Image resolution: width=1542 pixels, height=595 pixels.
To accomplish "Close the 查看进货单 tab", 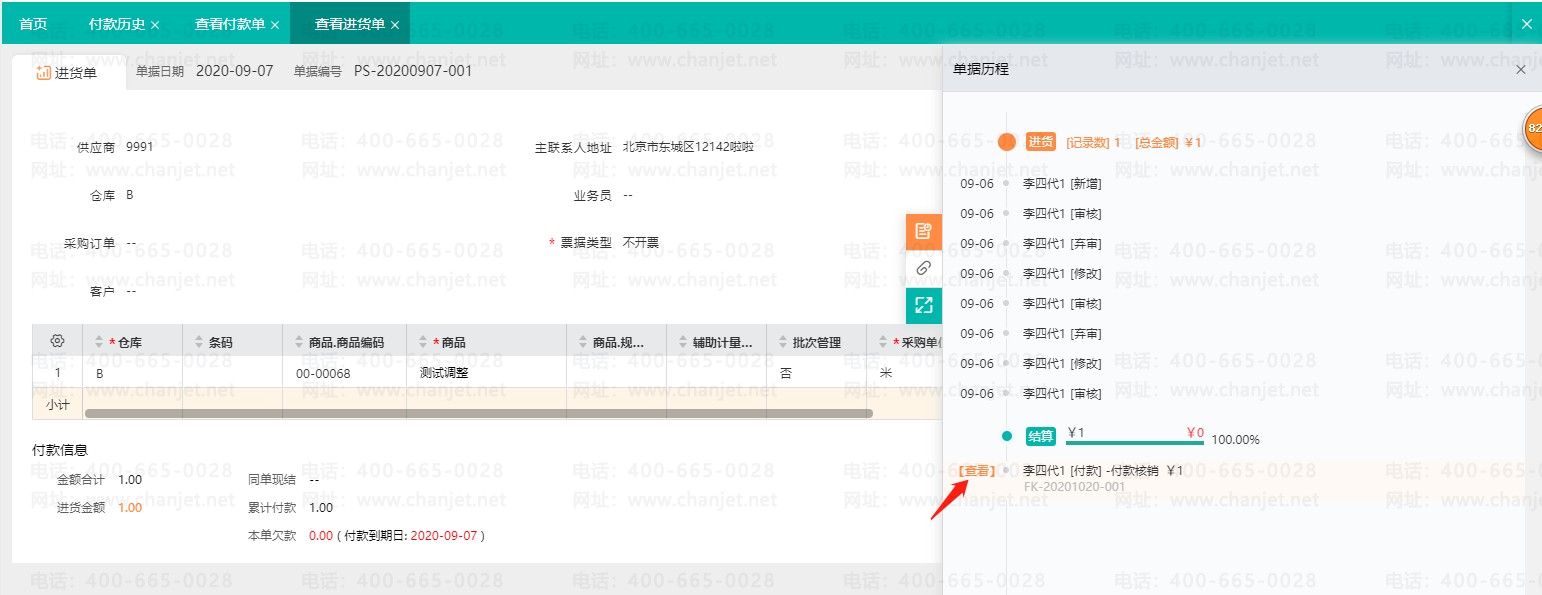I will coord(395,25).
